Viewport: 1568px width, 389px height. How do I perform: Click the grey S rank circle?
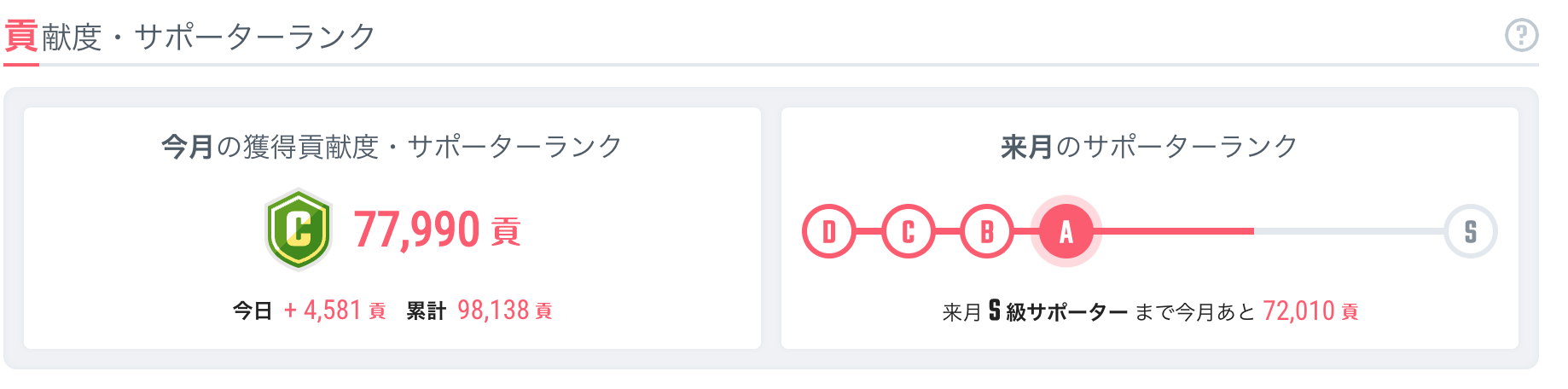tap(1470, 231)
